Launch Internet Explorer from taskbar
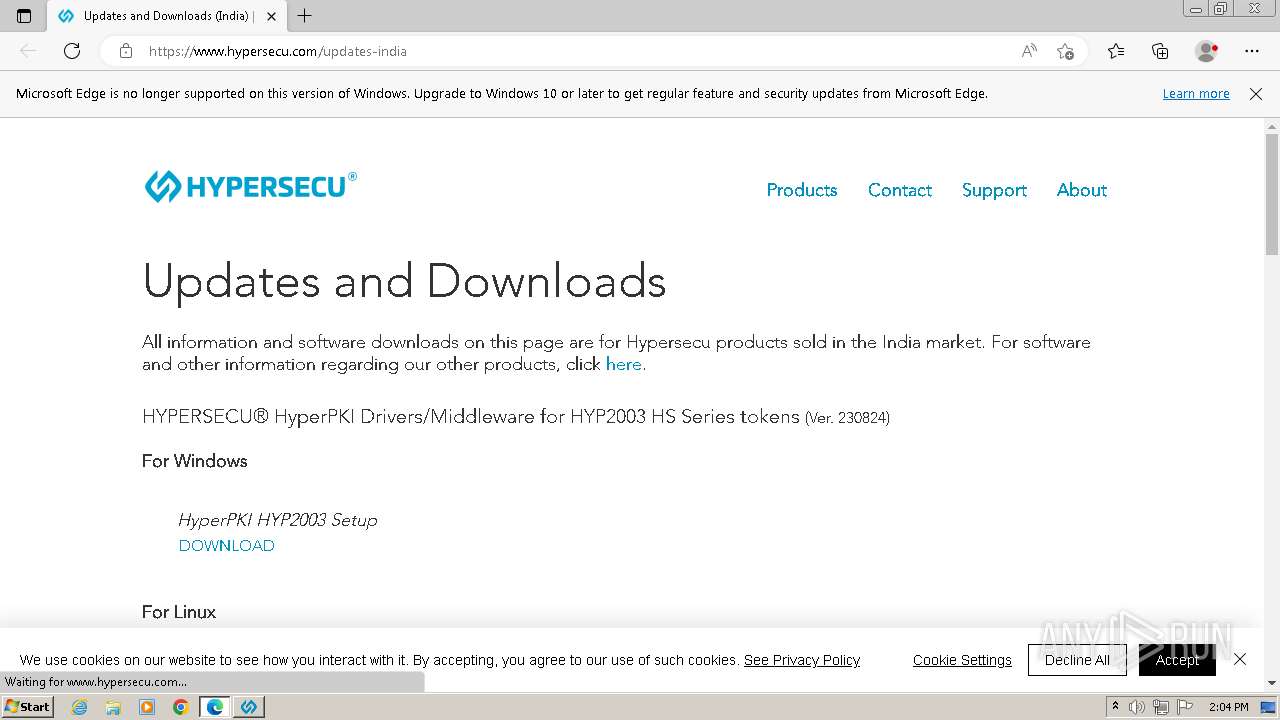The height and width of the screenshot is (720, 1280). [x=80, y=707]
